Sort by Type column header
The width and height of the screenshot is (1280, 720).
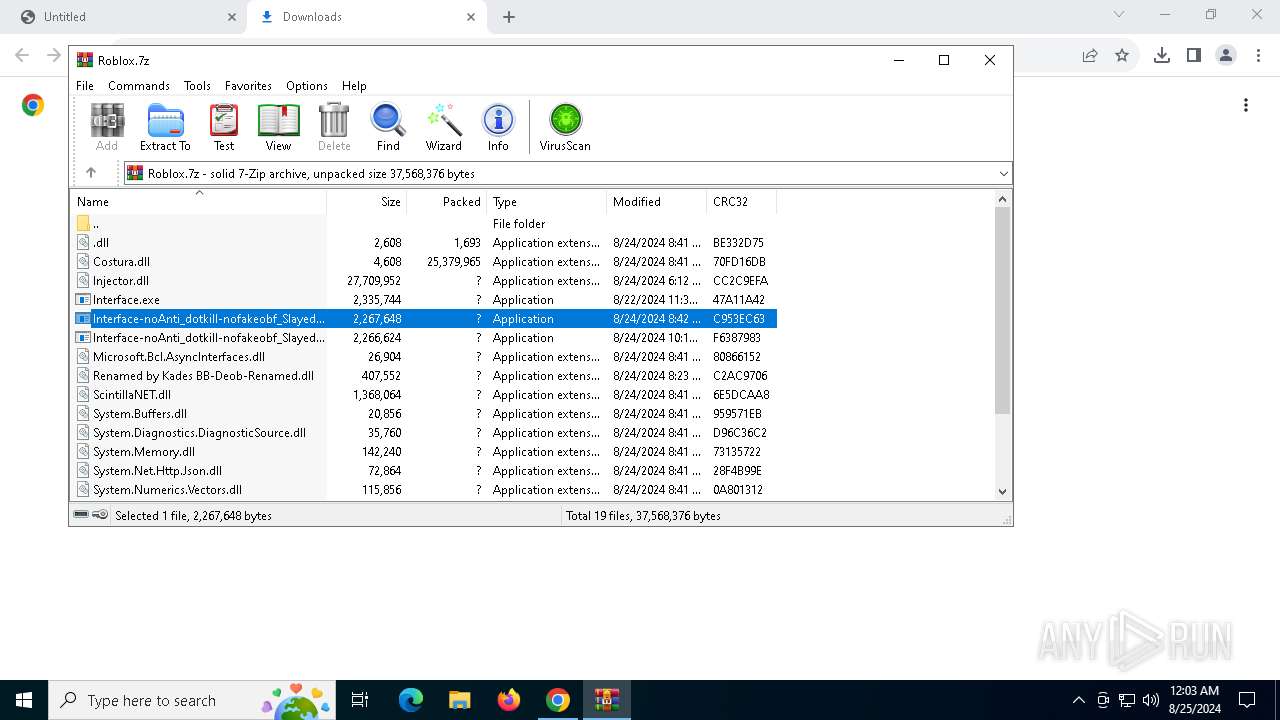click(x=546, y=201)
